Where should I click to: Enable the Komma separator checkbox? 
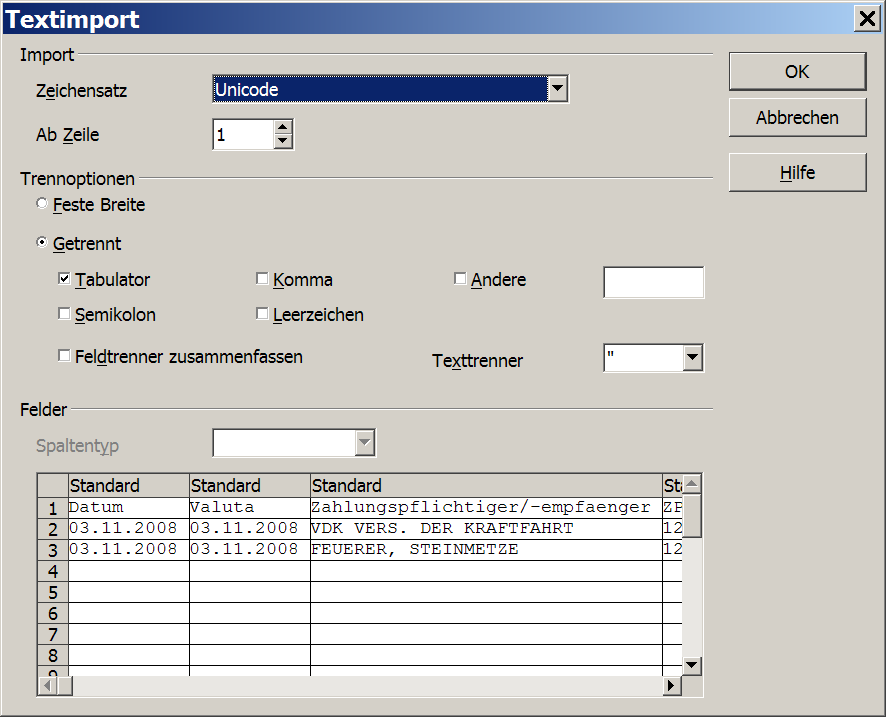(263, 279)
